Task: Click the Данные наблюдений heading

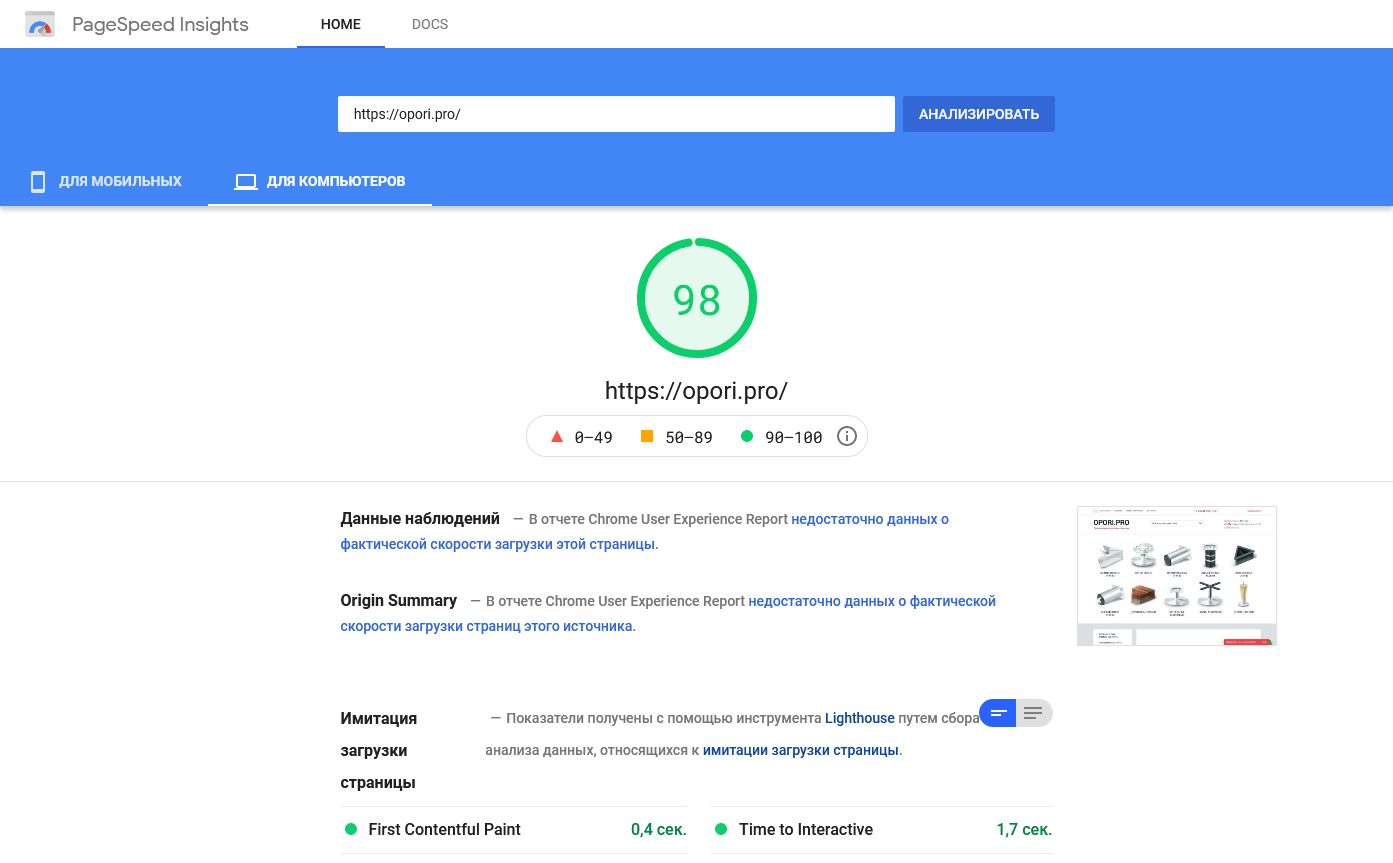Action: 420,518
